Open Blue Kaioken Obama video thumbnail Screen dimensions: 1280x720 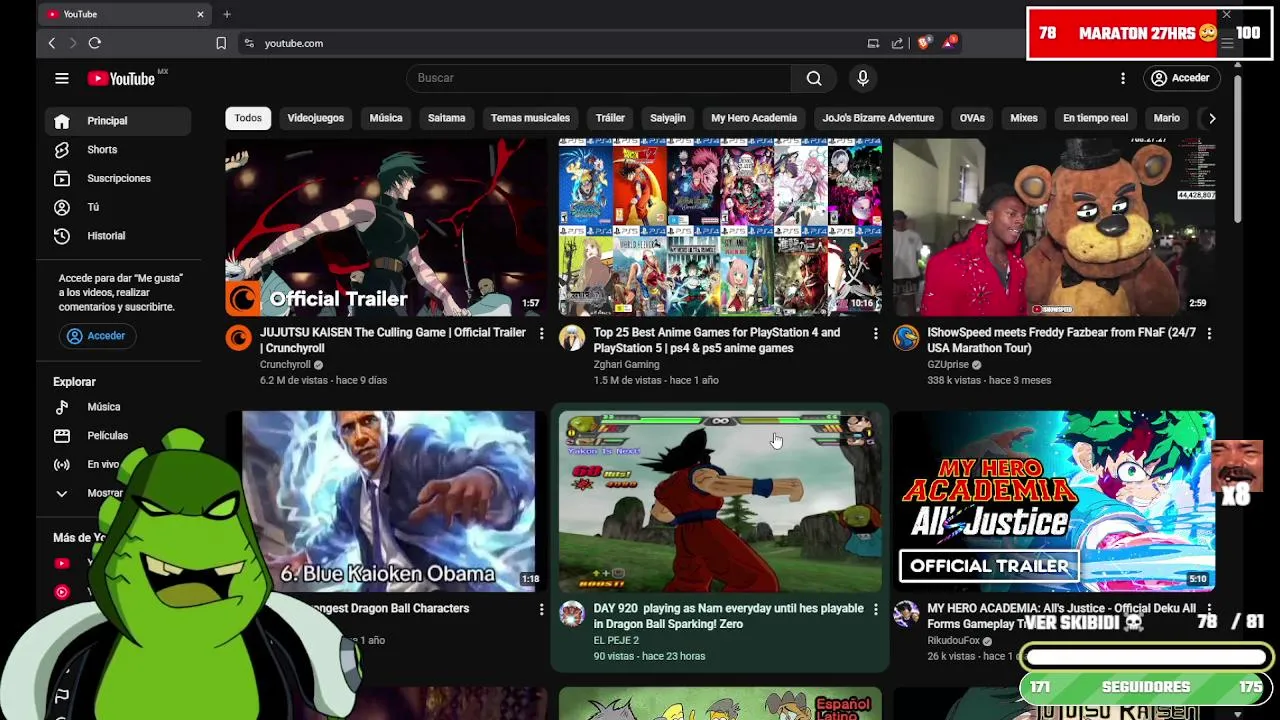[388, 501]
